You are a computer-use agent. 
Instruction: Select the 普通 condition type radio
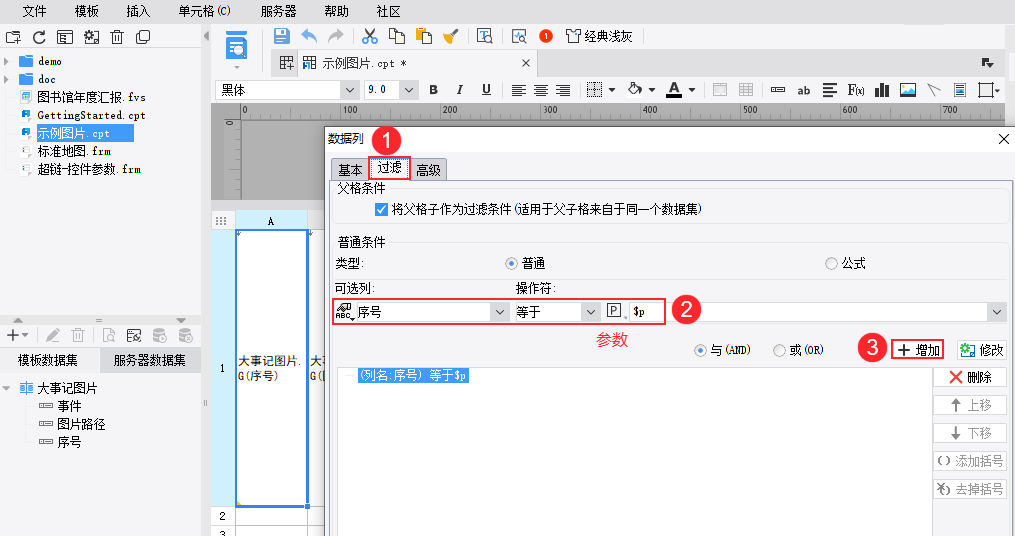[511, 263]
